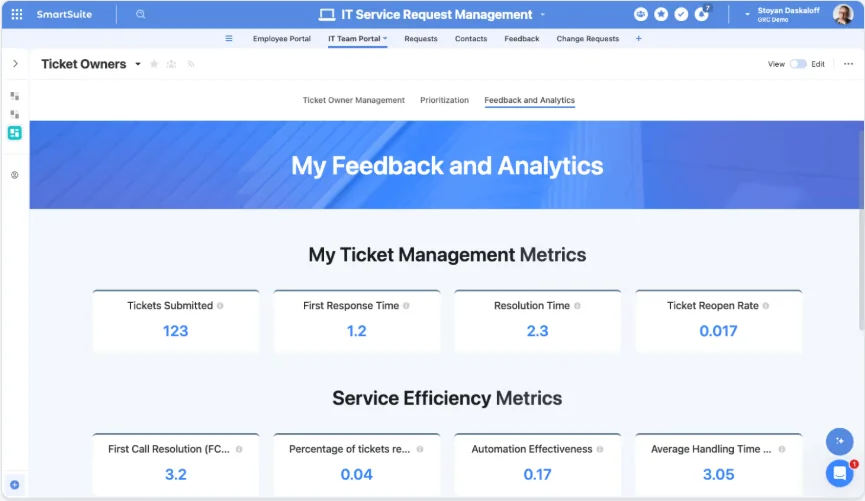Show info for Automation Effectiveness

600,449
